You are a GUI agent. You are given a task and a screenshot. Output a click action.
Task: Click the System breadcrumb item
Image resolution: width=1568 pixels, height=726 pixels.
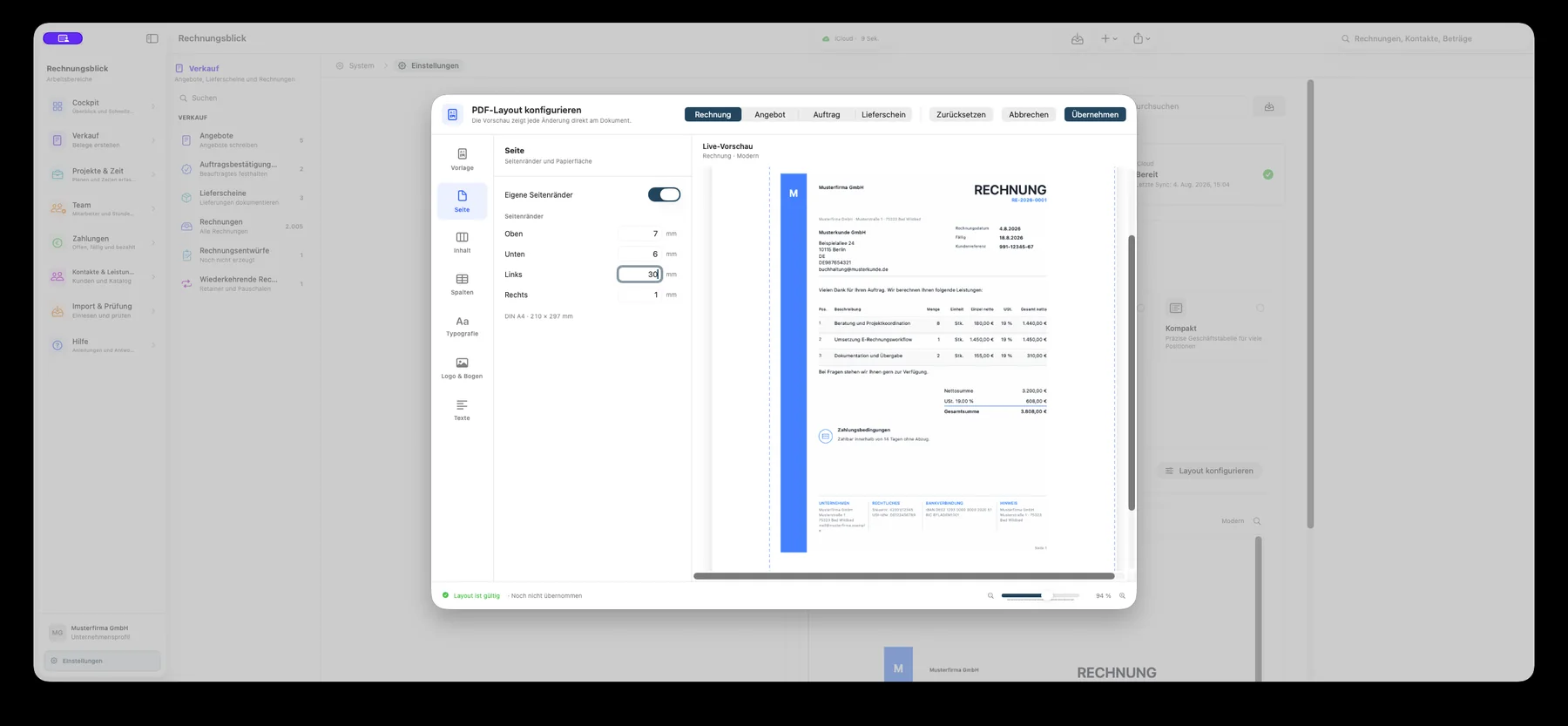pos(355,65)
